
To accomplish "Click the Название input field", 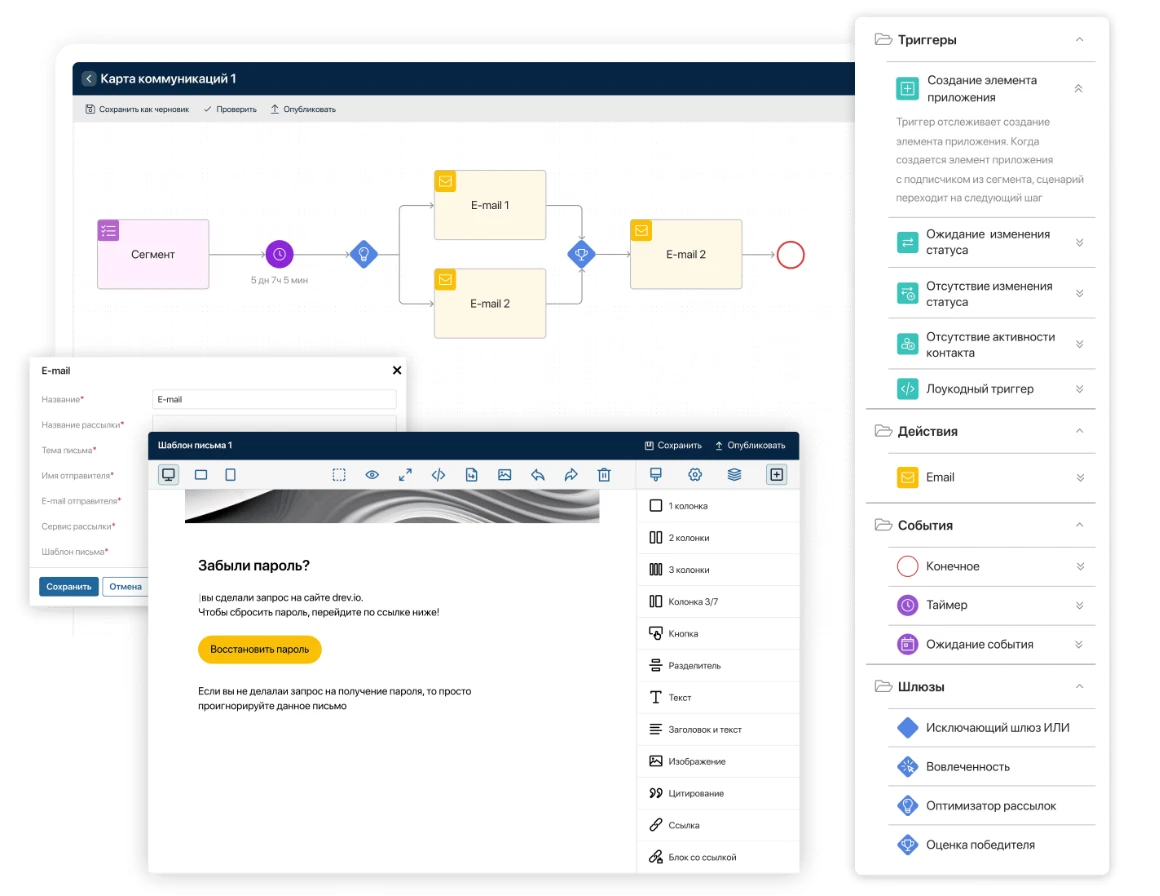I will coord(274,399).
